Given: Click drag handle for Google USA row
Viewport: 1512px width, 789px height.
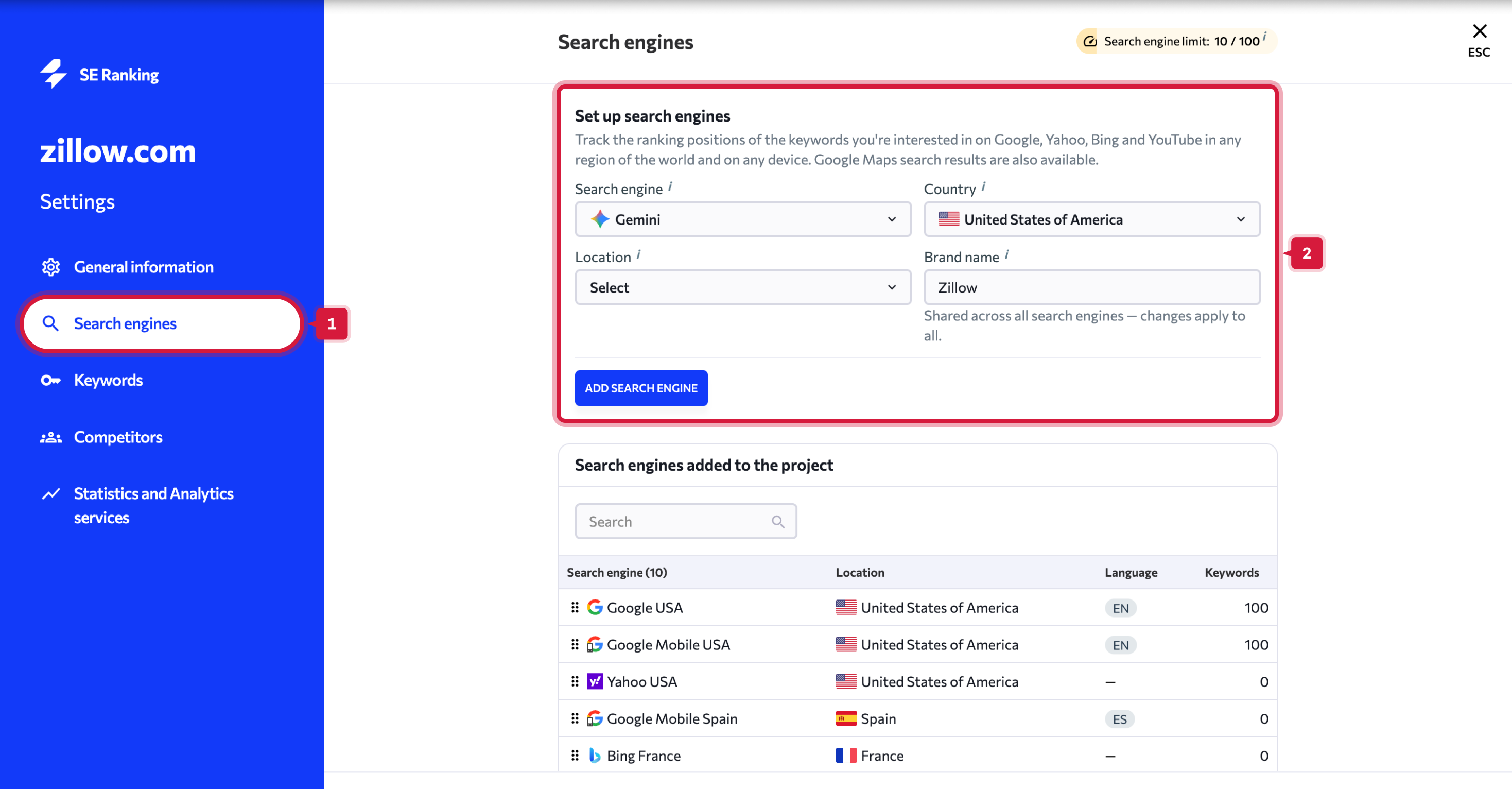Looking at the screenshot, I should 575,607.
